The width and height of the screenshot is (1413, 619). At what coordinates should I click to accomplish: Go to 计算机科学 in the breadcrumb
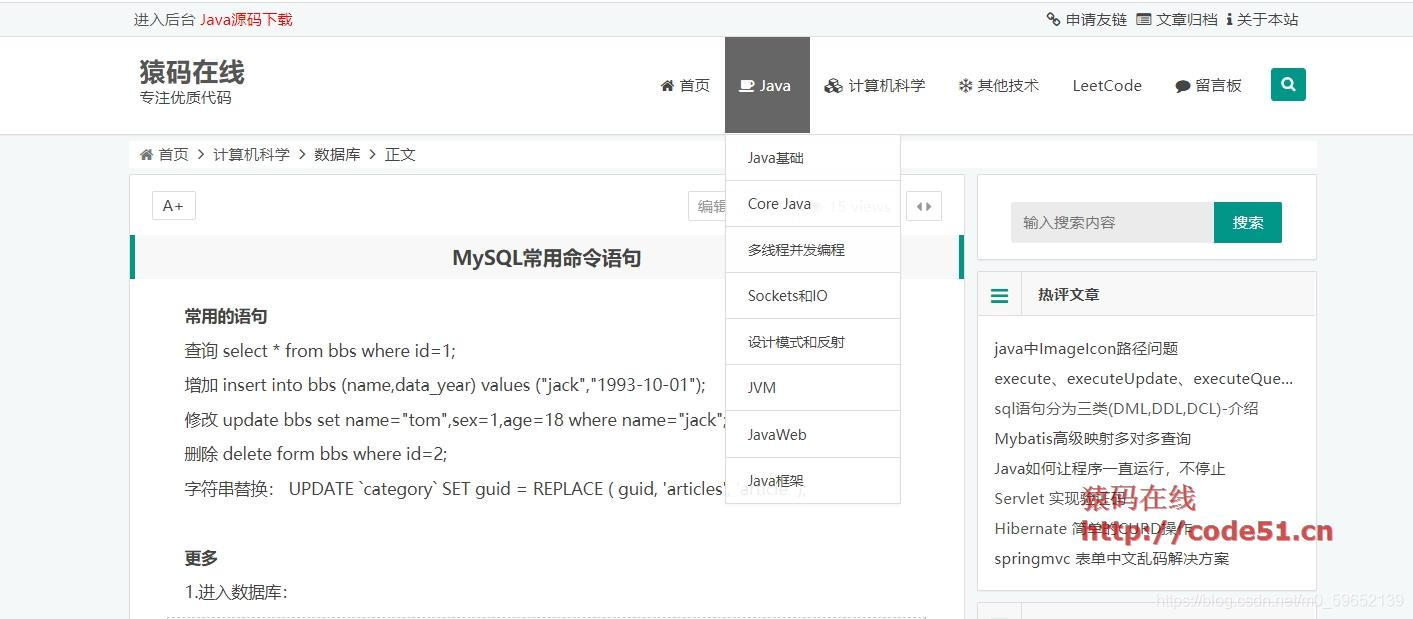(251, 154)
